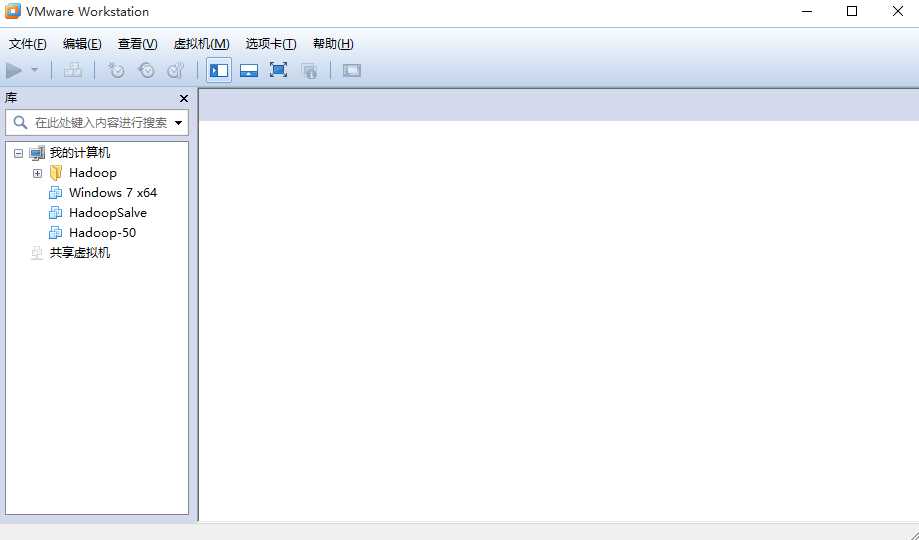This screenshot has height=540, width=919.
Task: Click the 共享虚拟机 shared VMs icon
Action: tap(37, 253)
